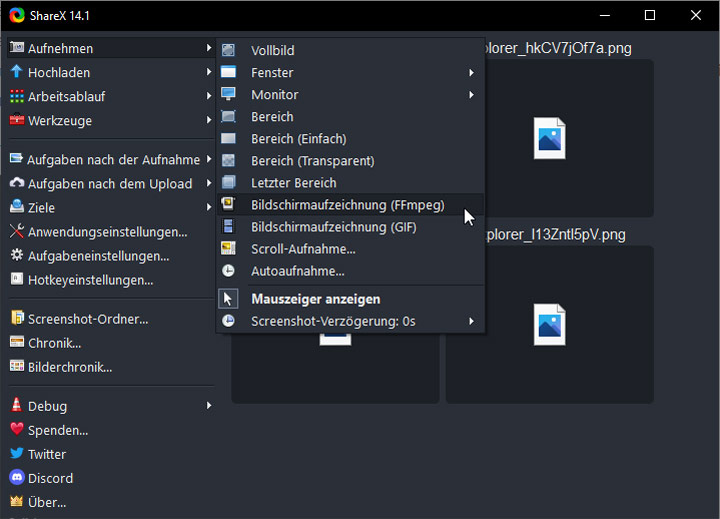Click the Bildschirmaufzeichnung (GIF) icon
The height and width of the screenshot is (519, 720).
tap(229, 227)
